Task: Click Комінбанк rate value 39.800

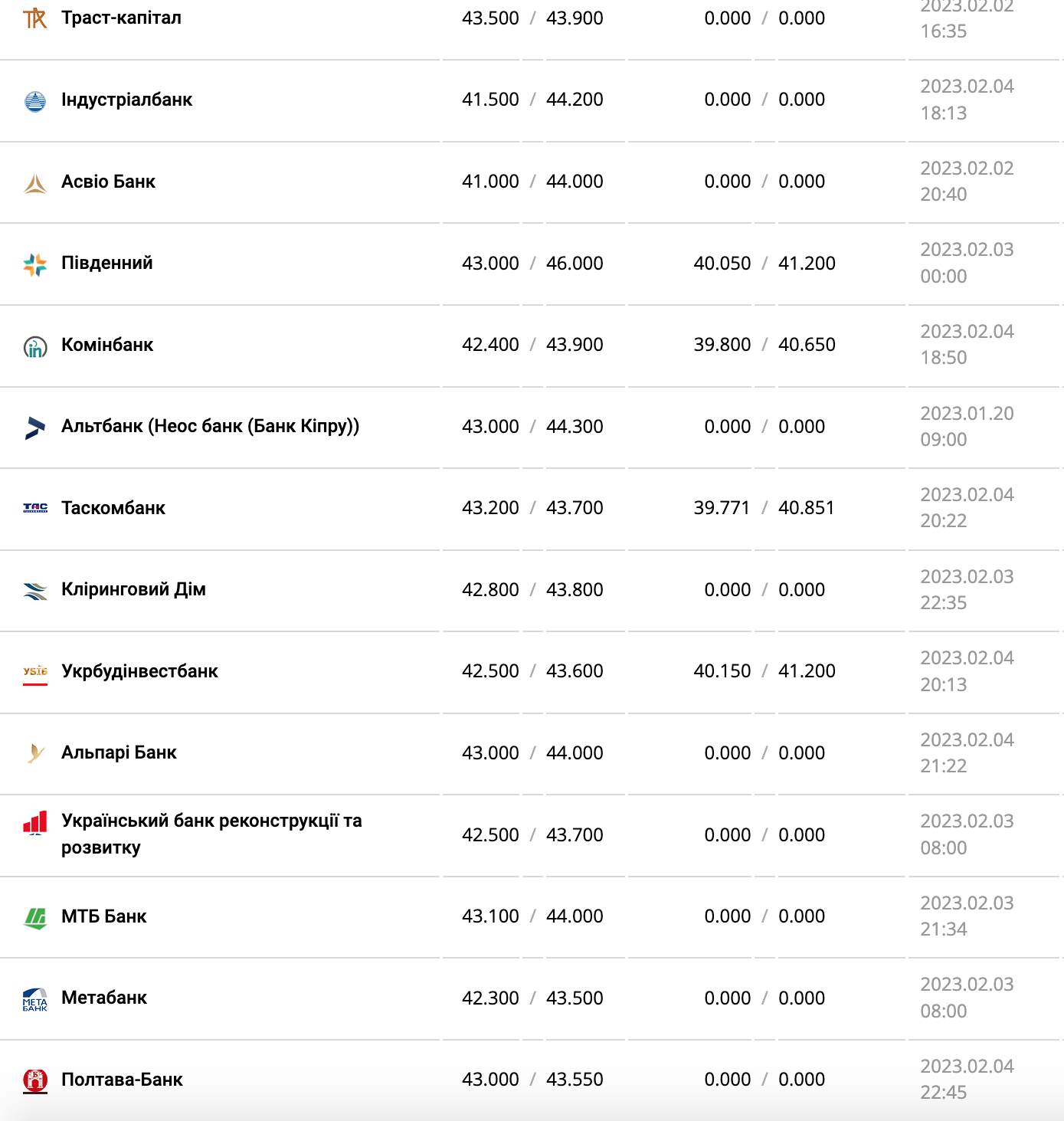Action: coord(722,345)
